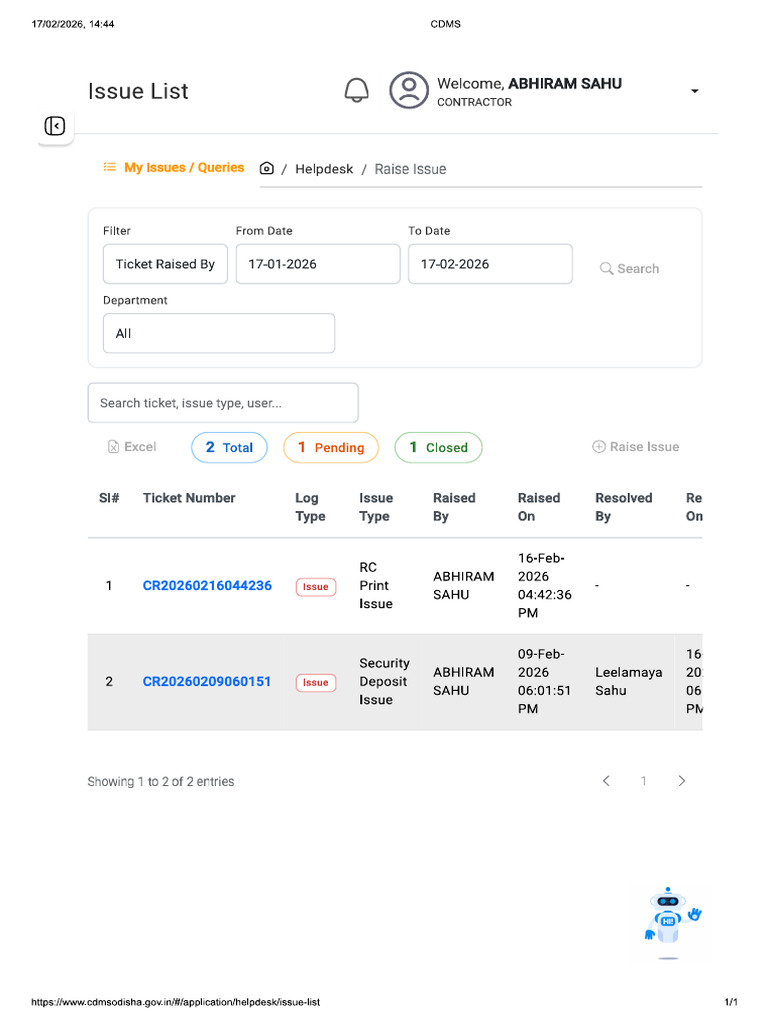Filter by 1 Pending tickets

coord(331,447)
